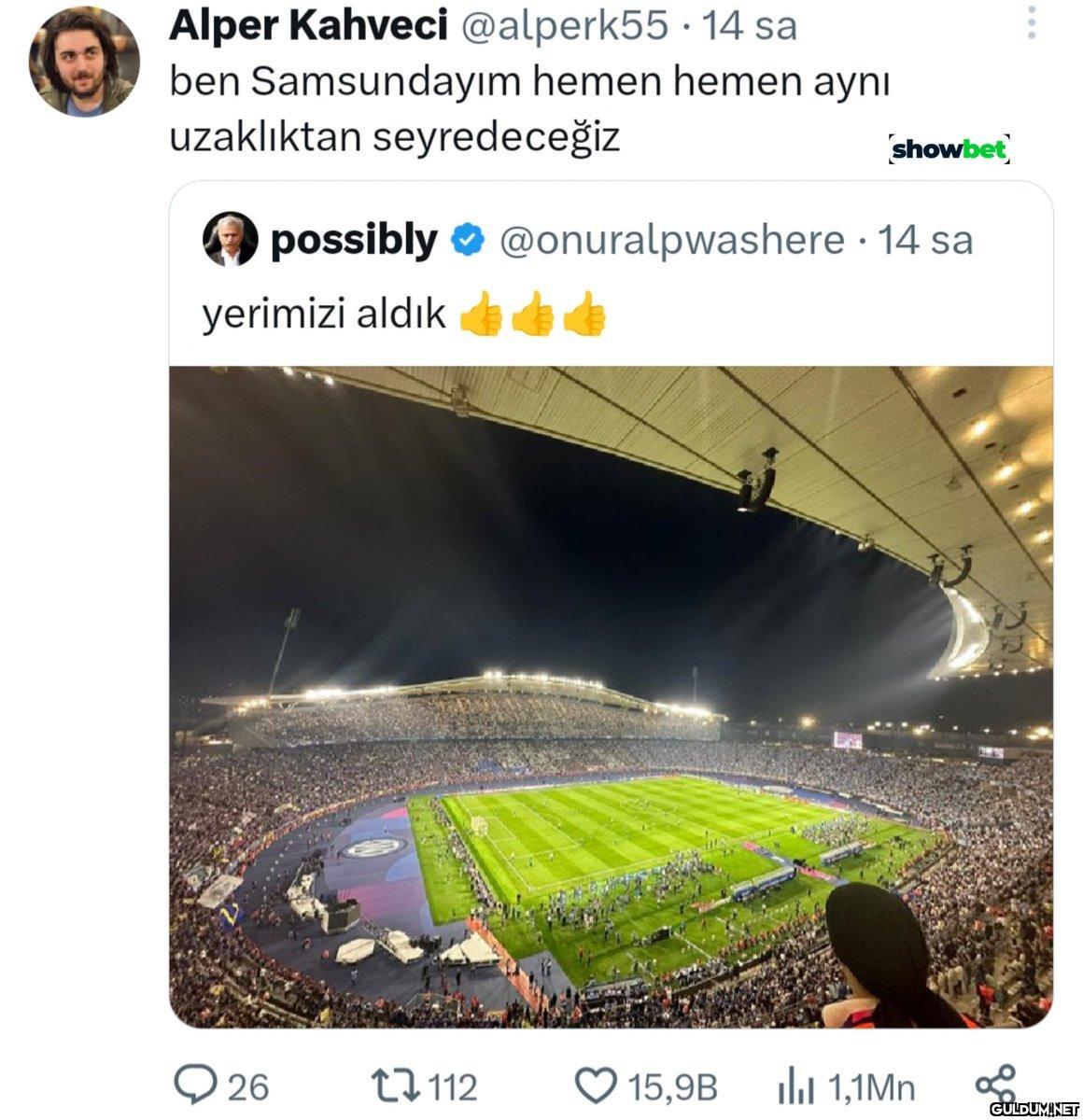Viewport: 1083px width, 1120px height.
Task: Open the view analytics bar chart icon
Action: 796,1087
